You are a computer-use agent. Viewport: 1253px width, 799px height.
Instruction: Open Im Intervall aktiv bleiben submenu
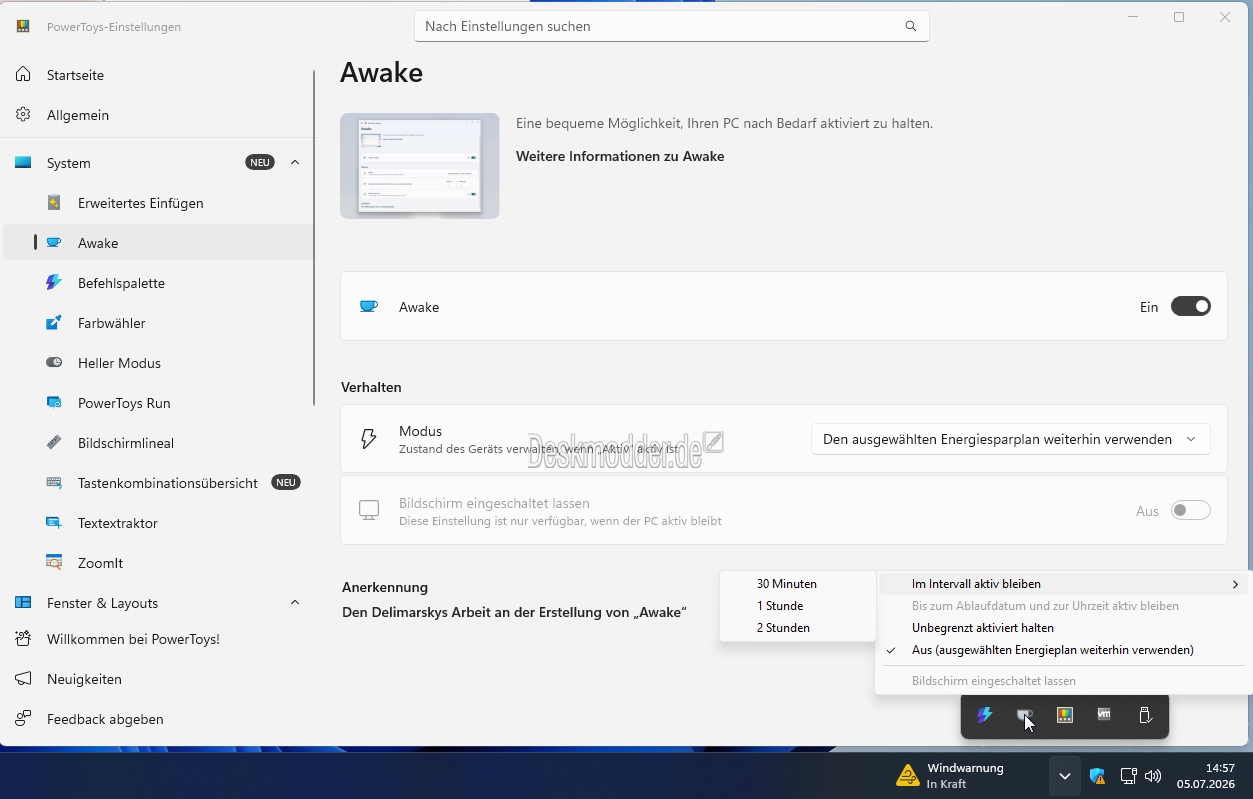1064,584
